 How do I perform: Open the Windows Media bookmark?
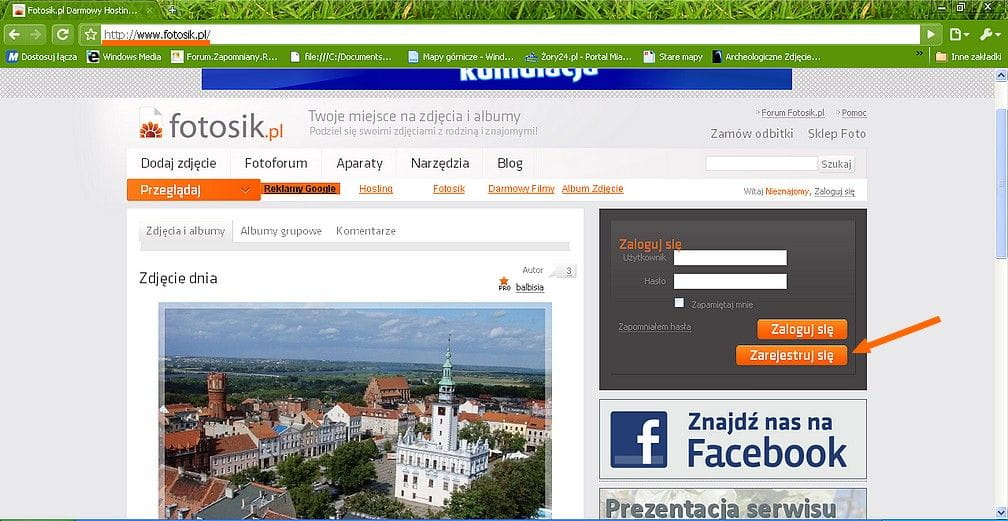[x=124, y=57]
